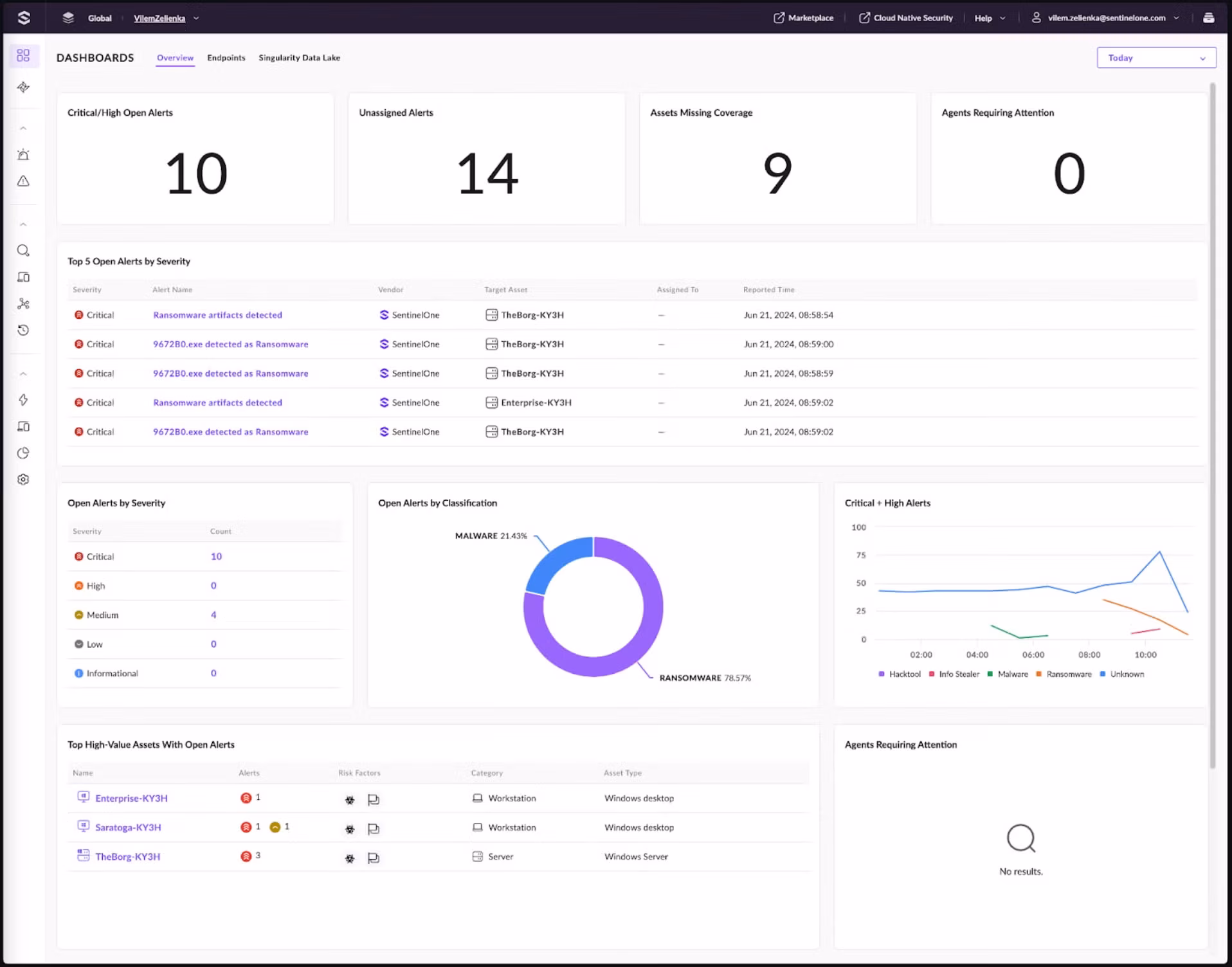Click the workstation icon beside Saratoga-KY3H link
Screen dimensions: 1232x967
click(83, 826)
